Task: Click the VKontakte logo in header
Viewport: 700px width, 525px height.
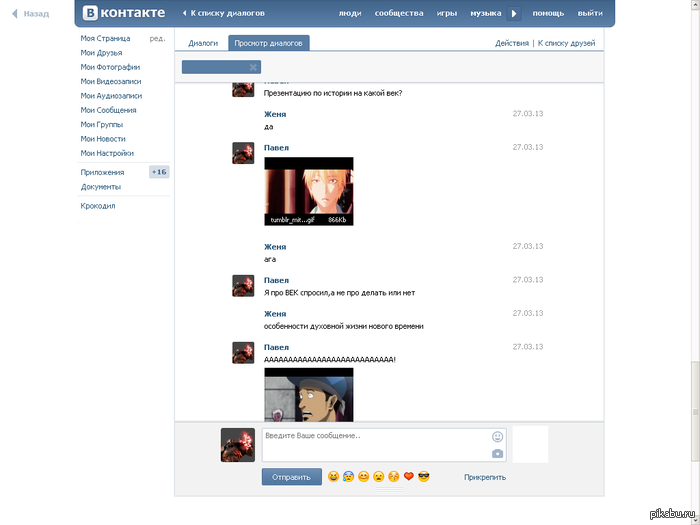Action: [x=123, y=14]
